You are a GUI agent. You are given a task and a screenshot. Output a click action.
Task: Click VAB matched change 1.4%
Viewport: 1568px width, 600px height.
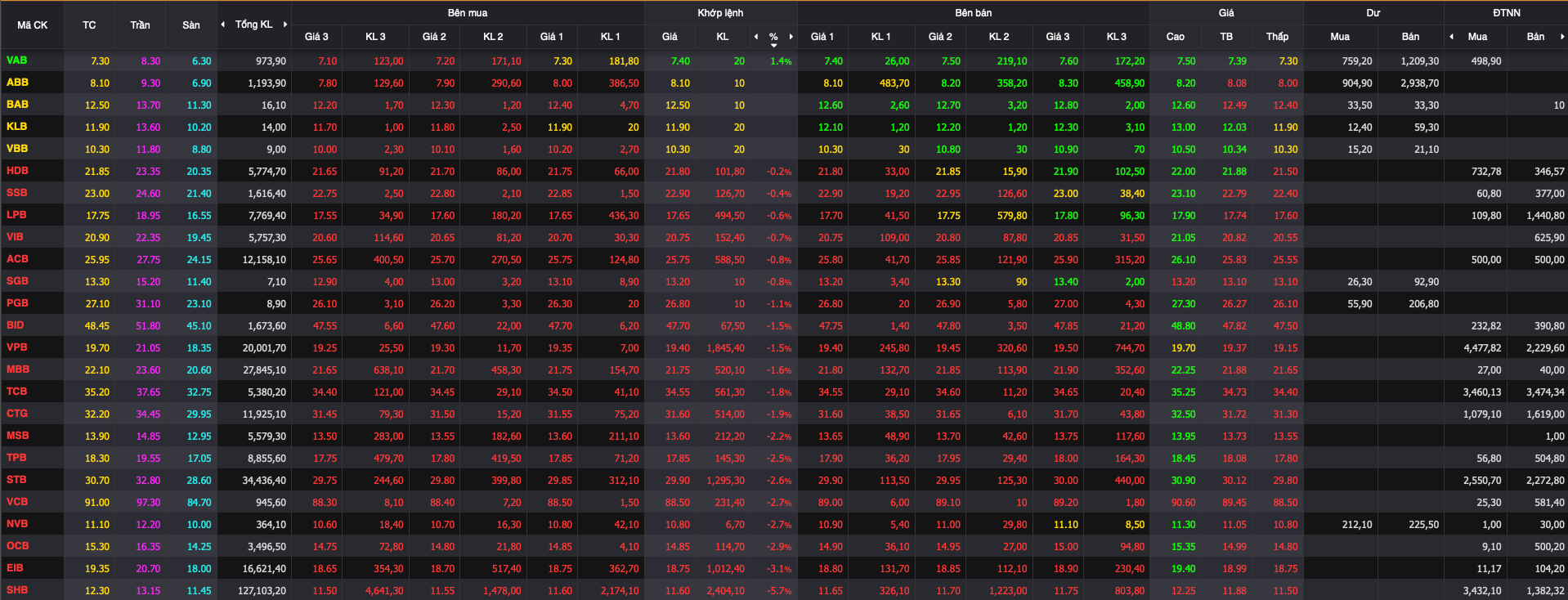coord(781,61)
